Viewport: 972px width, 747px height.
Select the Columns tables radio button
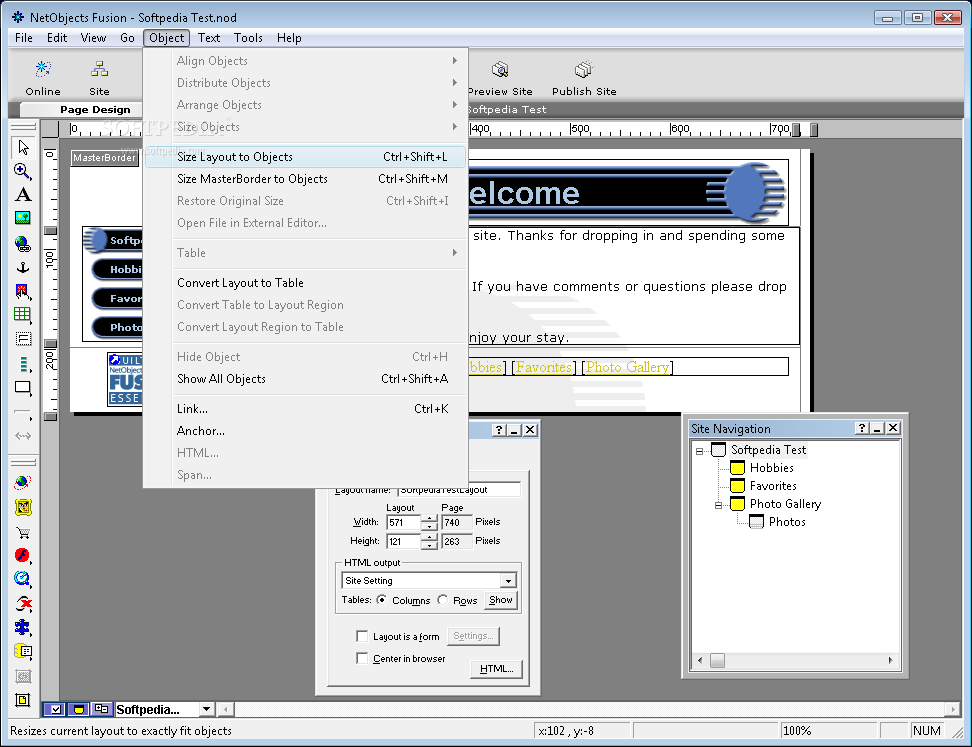click(382, 599)
